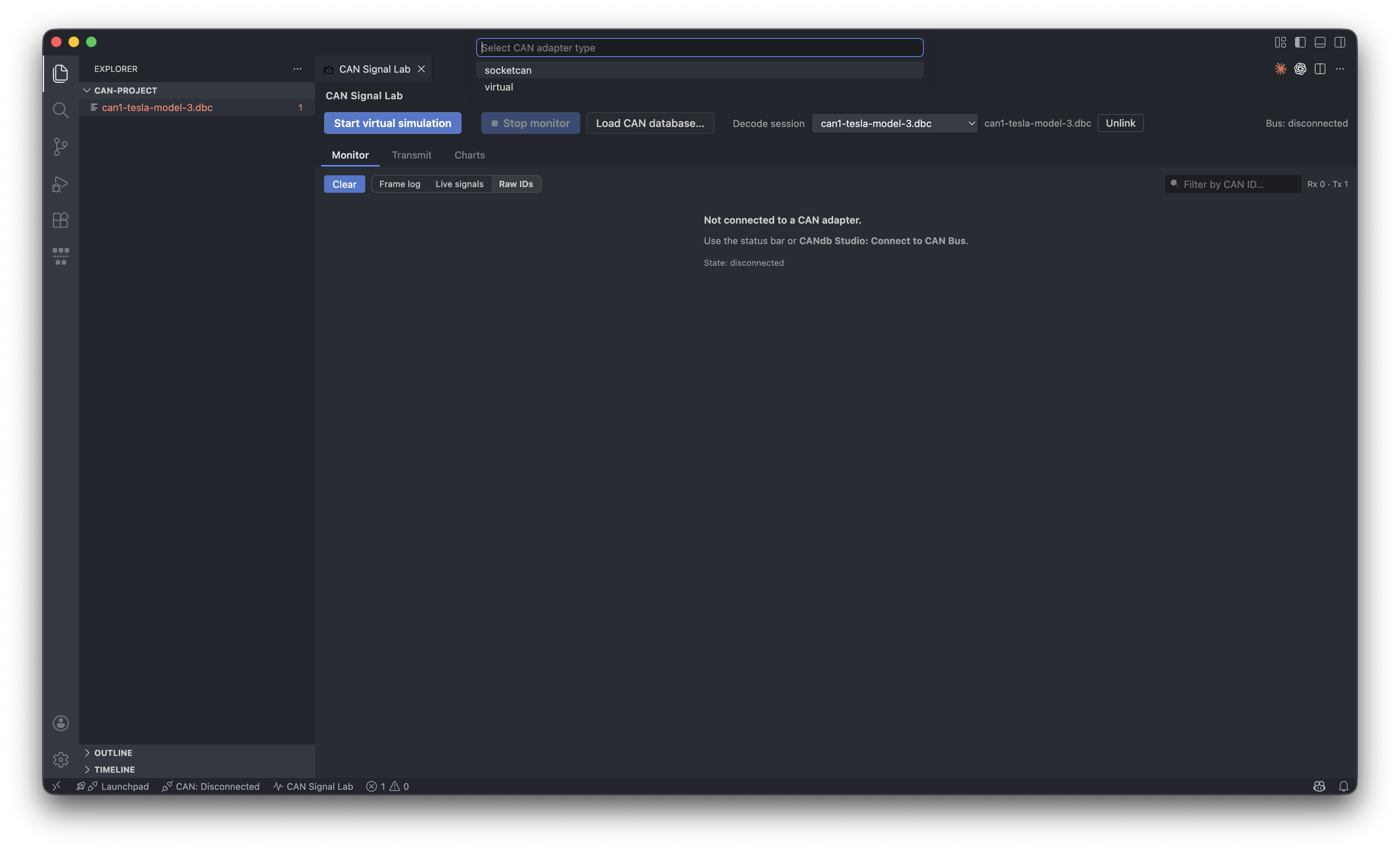The image size is (1400, 851).
Task: Switch monitor view to Raw IDs
Action: (515, 184)
